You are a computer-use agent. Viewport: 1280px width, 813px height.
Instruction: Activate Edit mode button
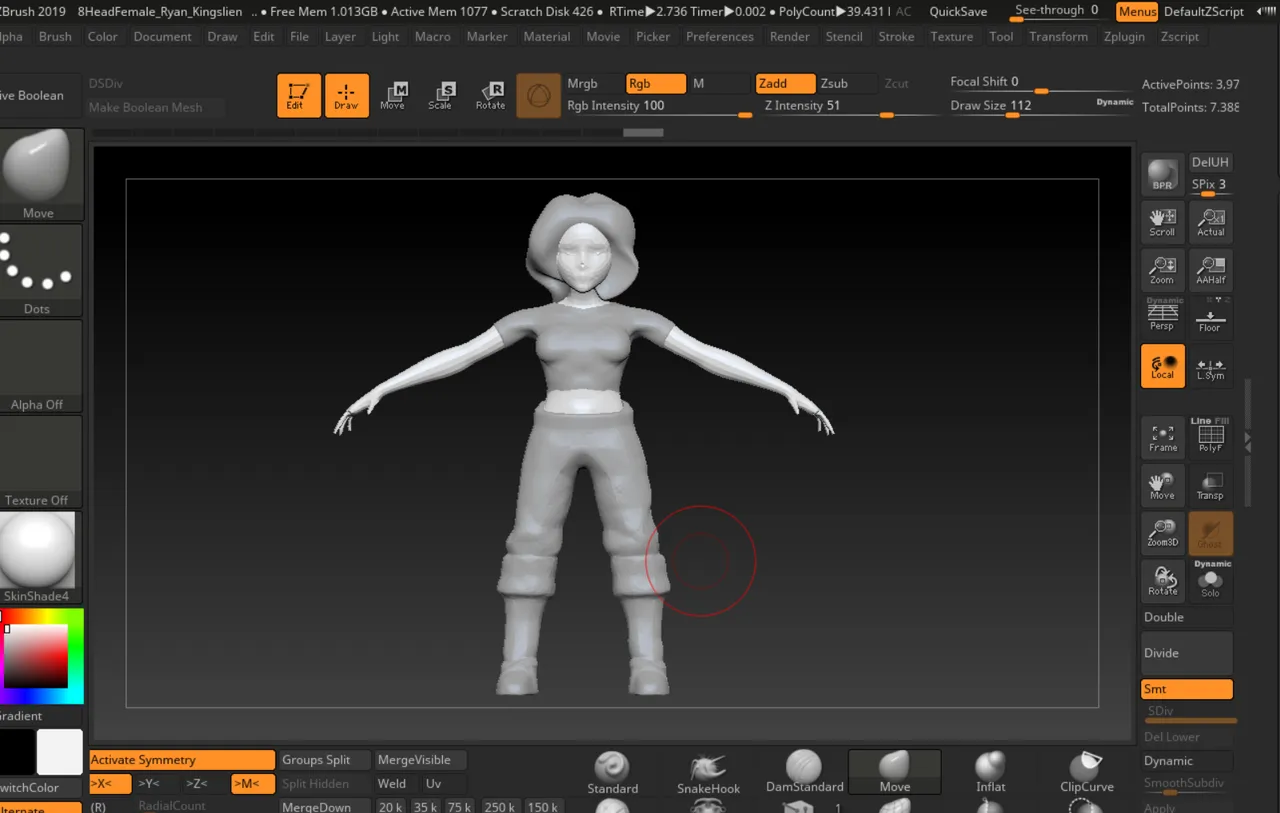pos(298,95)
